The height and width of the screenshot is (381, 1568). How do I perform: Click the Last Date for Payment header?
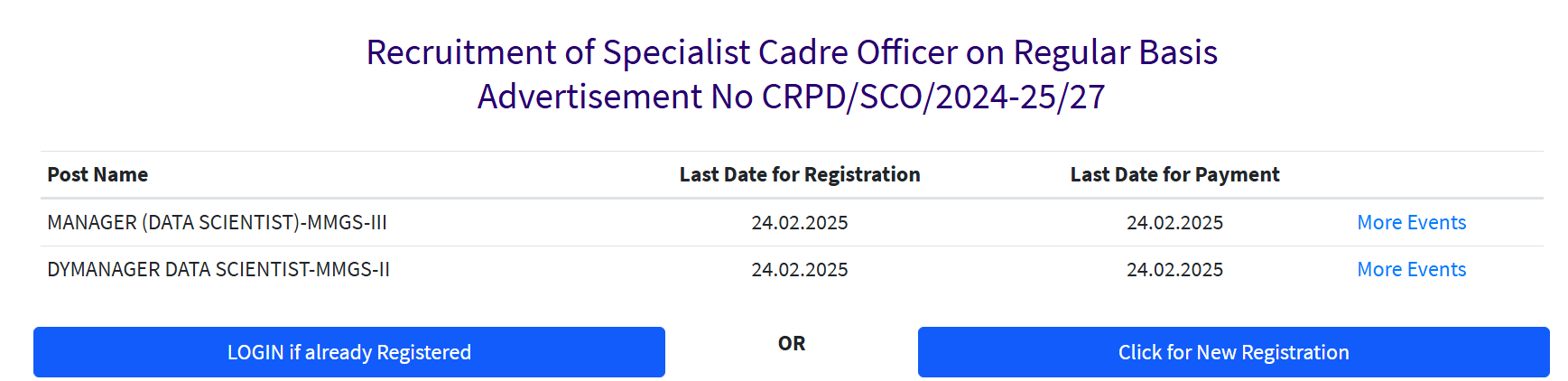(1174, 174)
